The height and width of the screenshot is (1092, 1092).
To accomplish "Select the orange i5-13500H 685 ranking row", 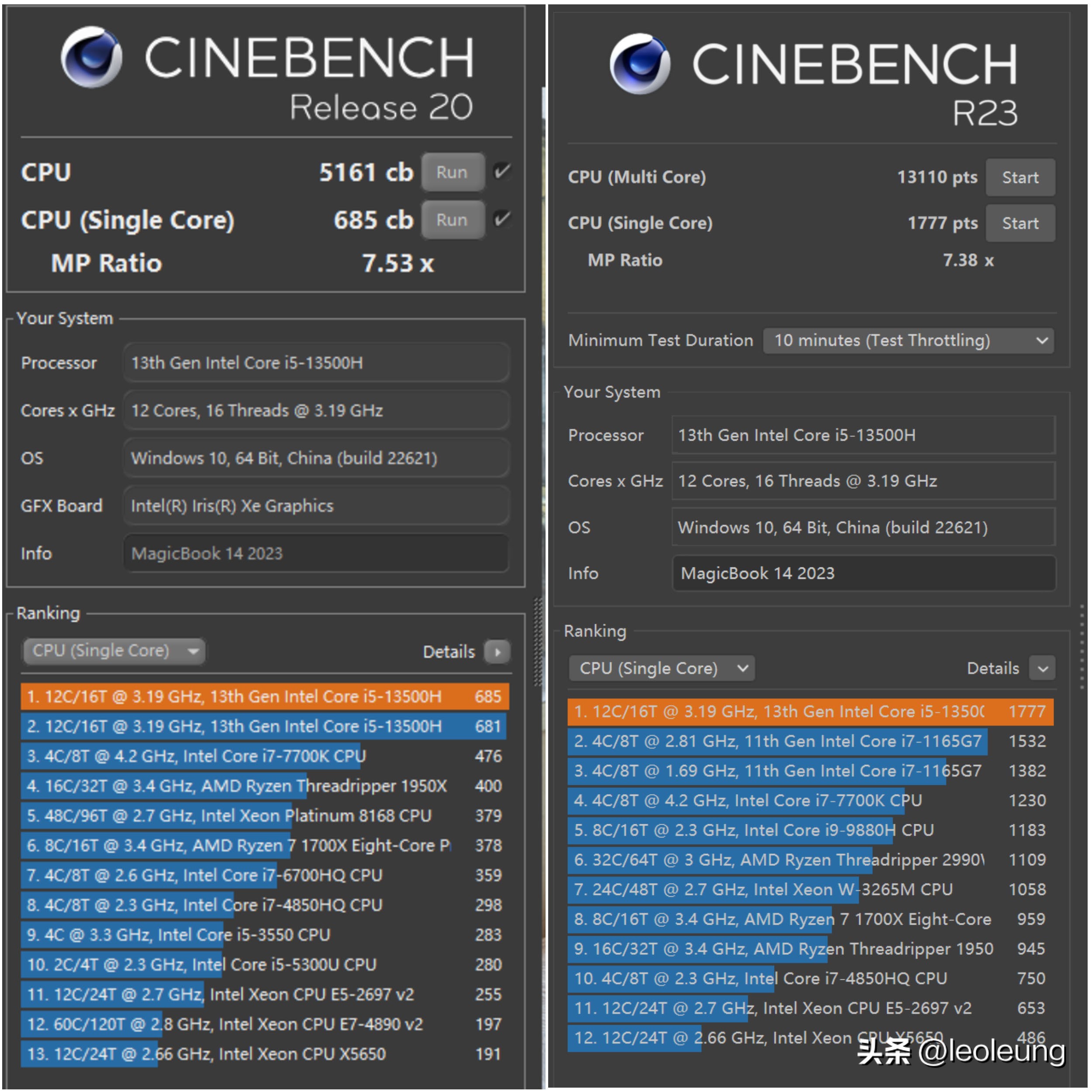I will click(265, 696).
